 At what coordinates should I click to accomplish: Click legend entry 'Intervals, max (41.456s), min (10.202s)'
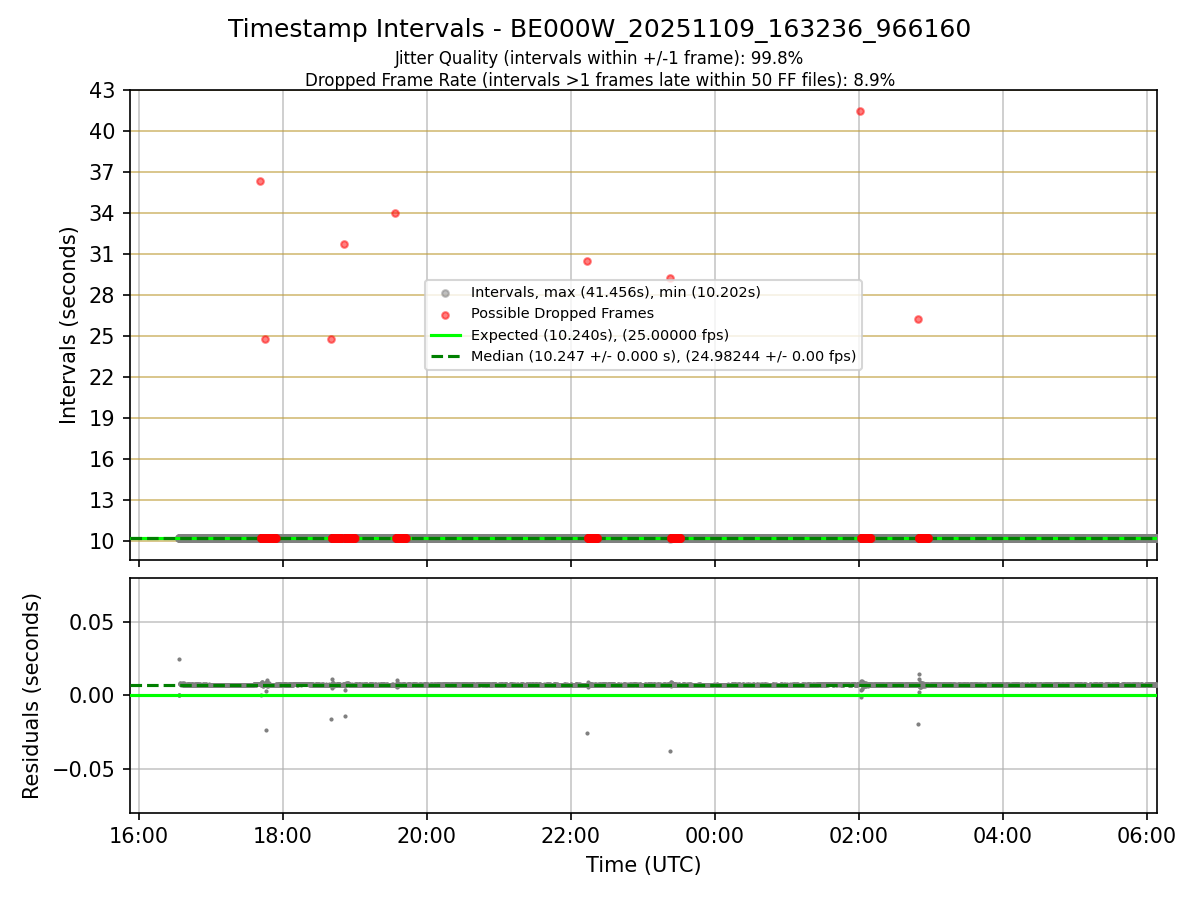pyautogui.click(x=616, y=292)
